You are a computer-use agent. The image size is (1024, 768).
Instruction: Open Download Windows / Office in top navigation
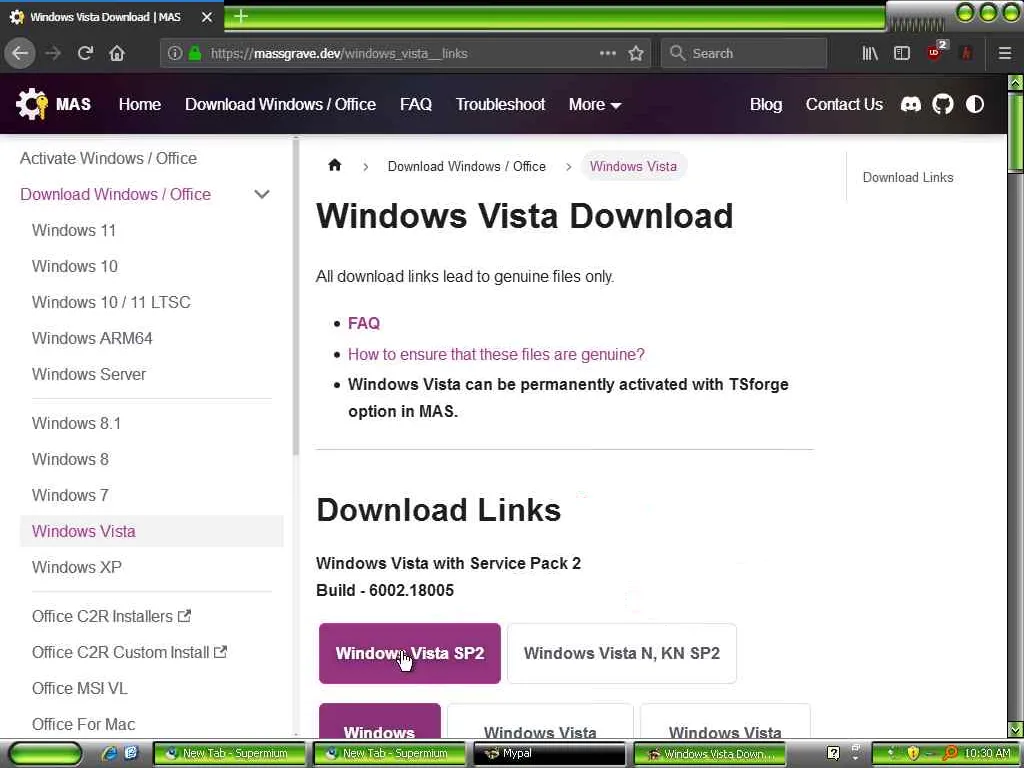tap(280, 104)
